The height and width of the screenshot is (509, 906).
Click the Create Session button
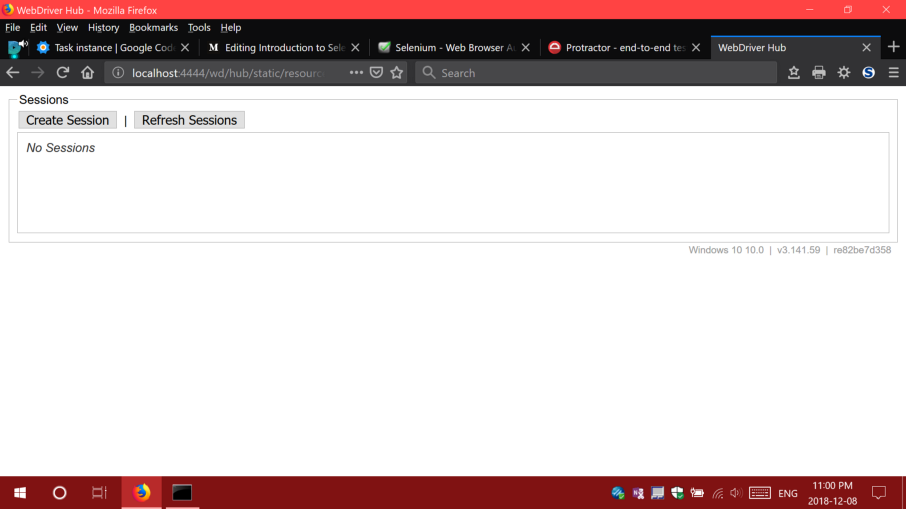pyautogui.click(x=68, y=120)
